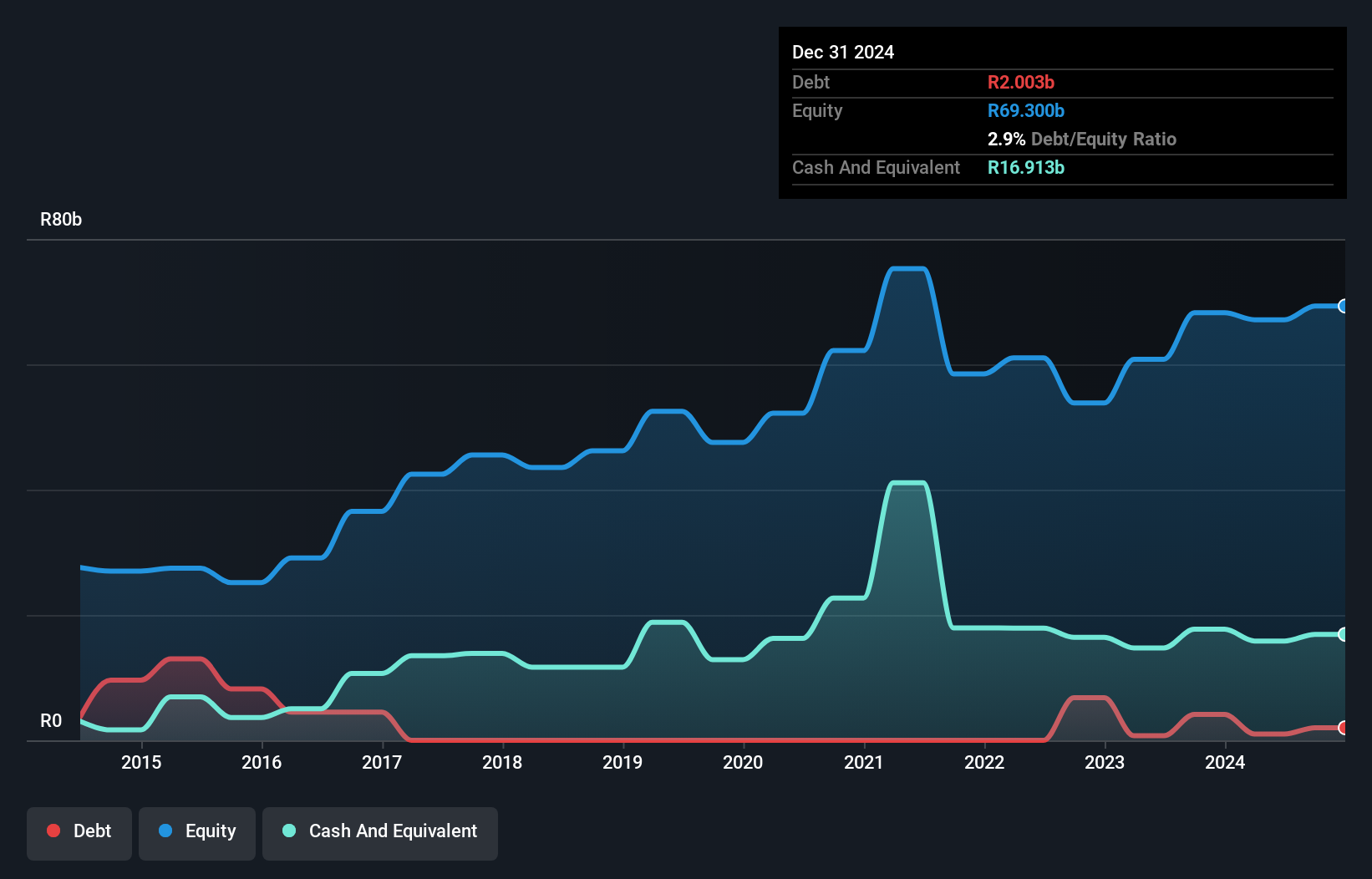1372x879 pixels.
Task: Select the Debt end-point marker on chart
Action: [1344, 728]
